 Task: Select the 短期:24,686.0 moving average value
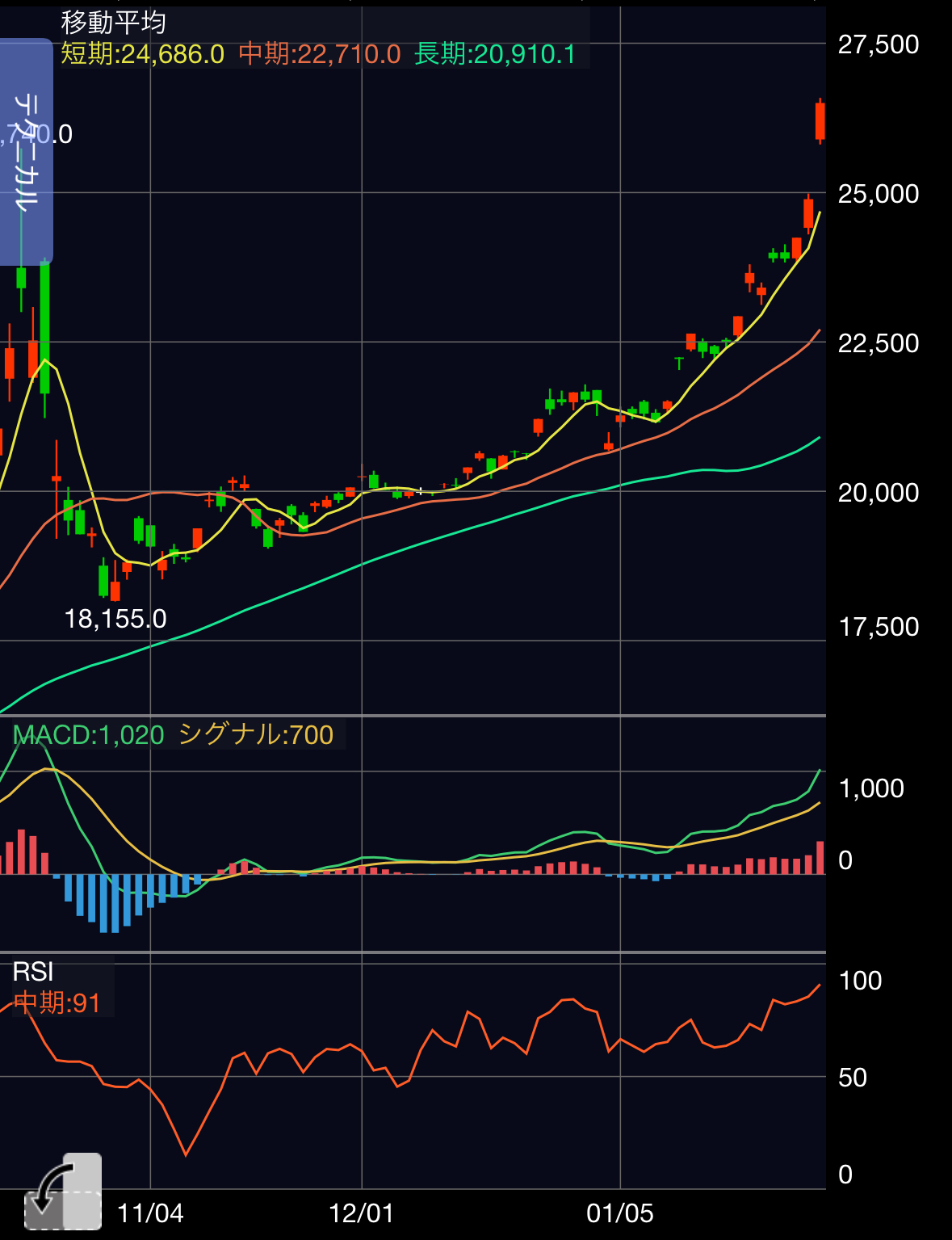tap(143, 54)
